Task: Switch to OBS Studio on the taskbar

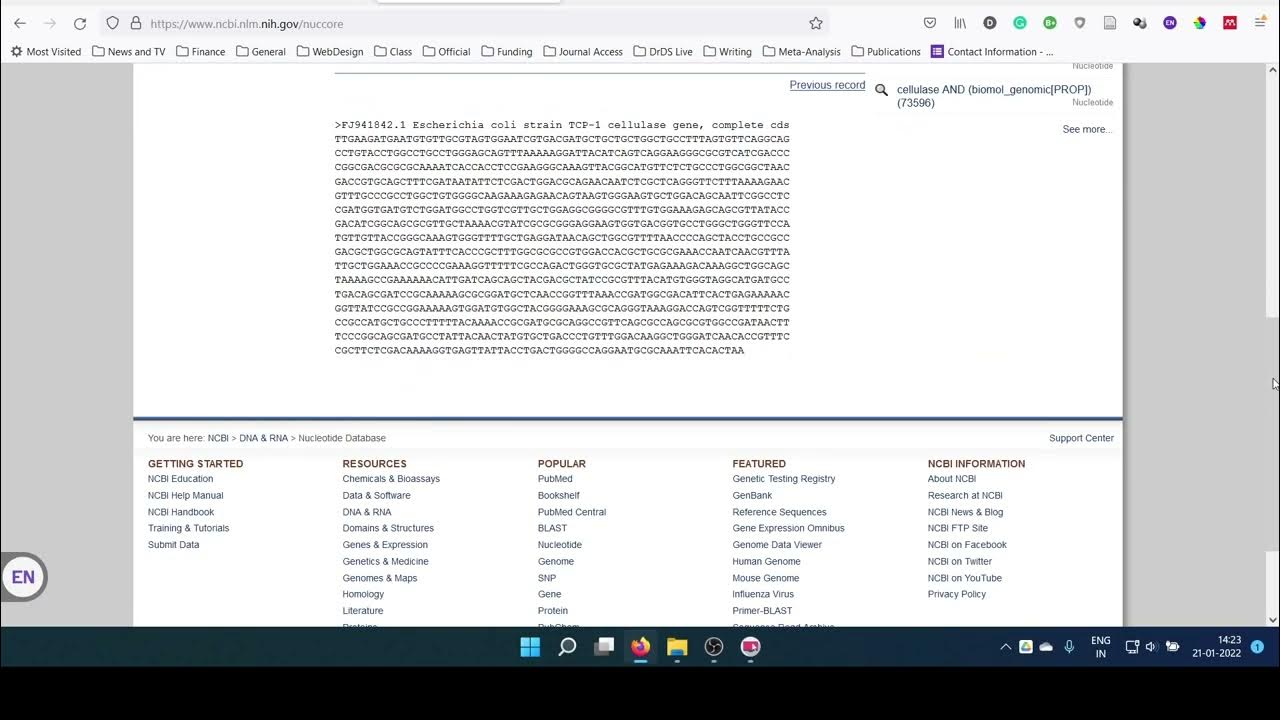Action: click(714, 647)
